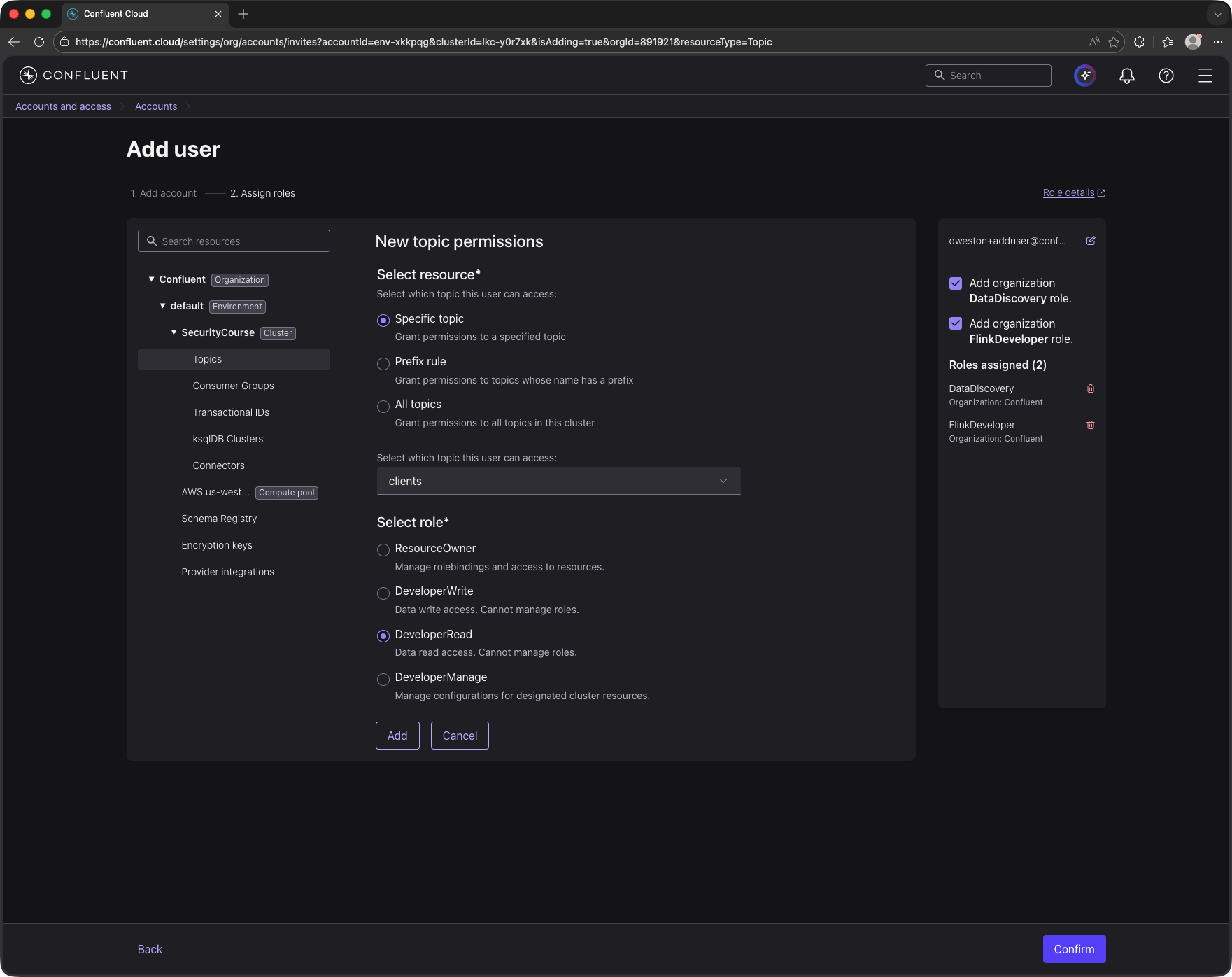This screenshot has width=1232, height=977.
Task: Collapse the SecurityCourse cluster node
Action: tap(174, 332)
